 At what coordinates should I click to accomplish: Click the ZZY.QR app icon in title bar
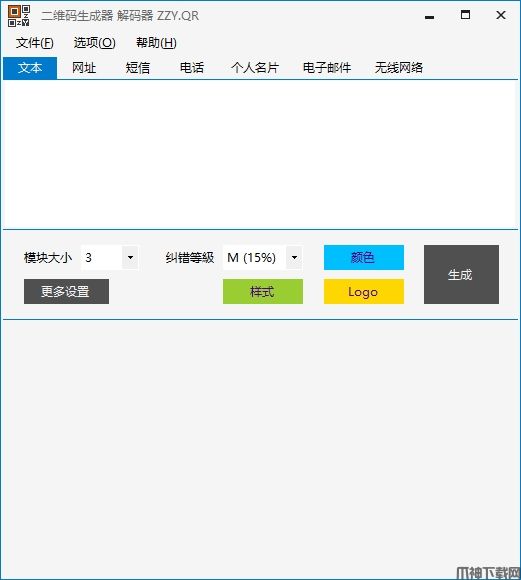pos(19,16)
